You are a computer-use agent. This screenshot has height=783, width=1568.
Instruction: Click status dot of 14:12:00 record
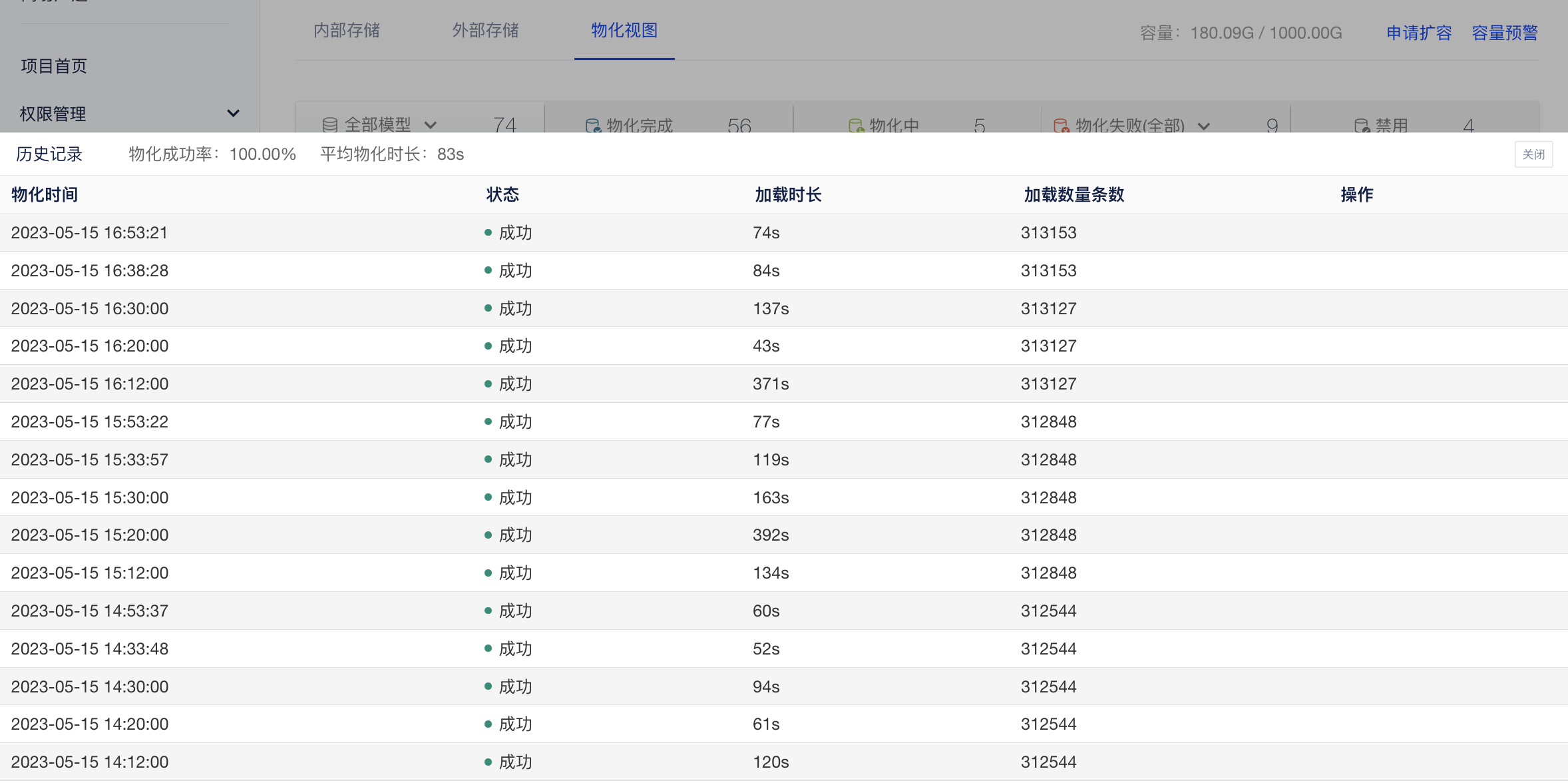coord(488,762)
